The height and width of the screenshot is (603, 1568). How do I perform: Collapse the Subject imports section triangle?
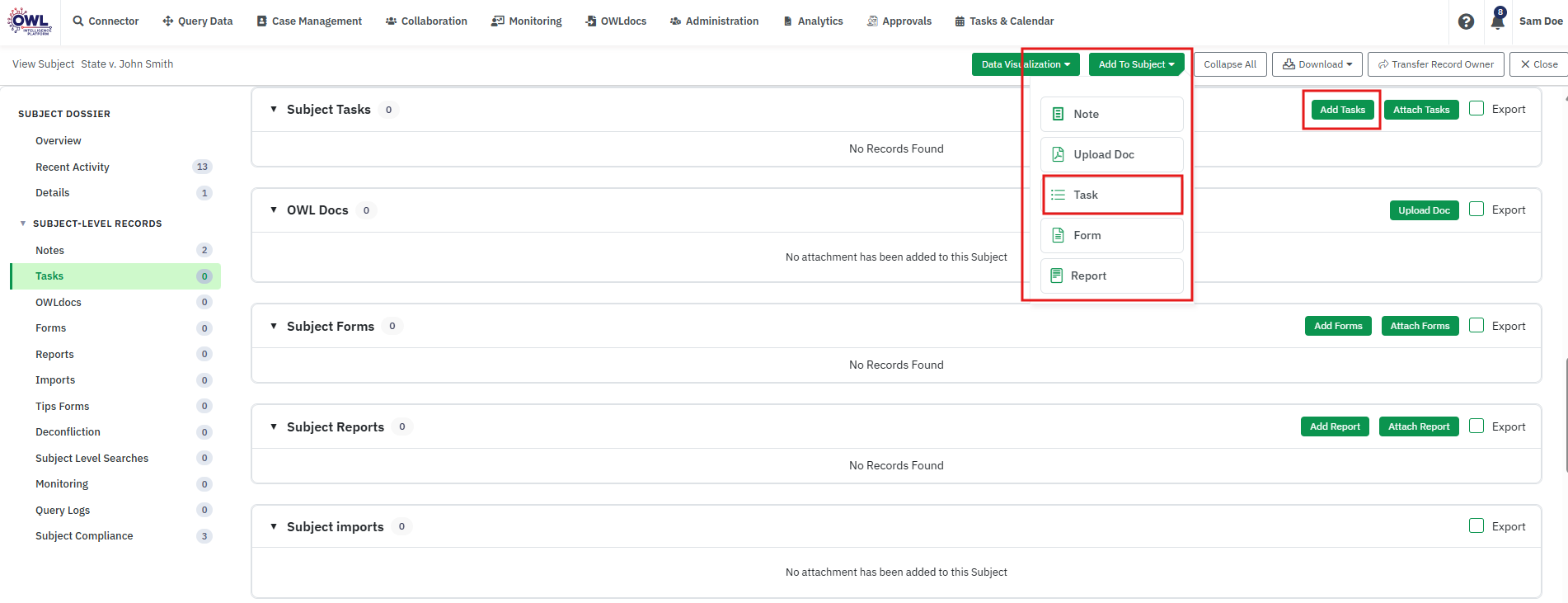point(274,526)
